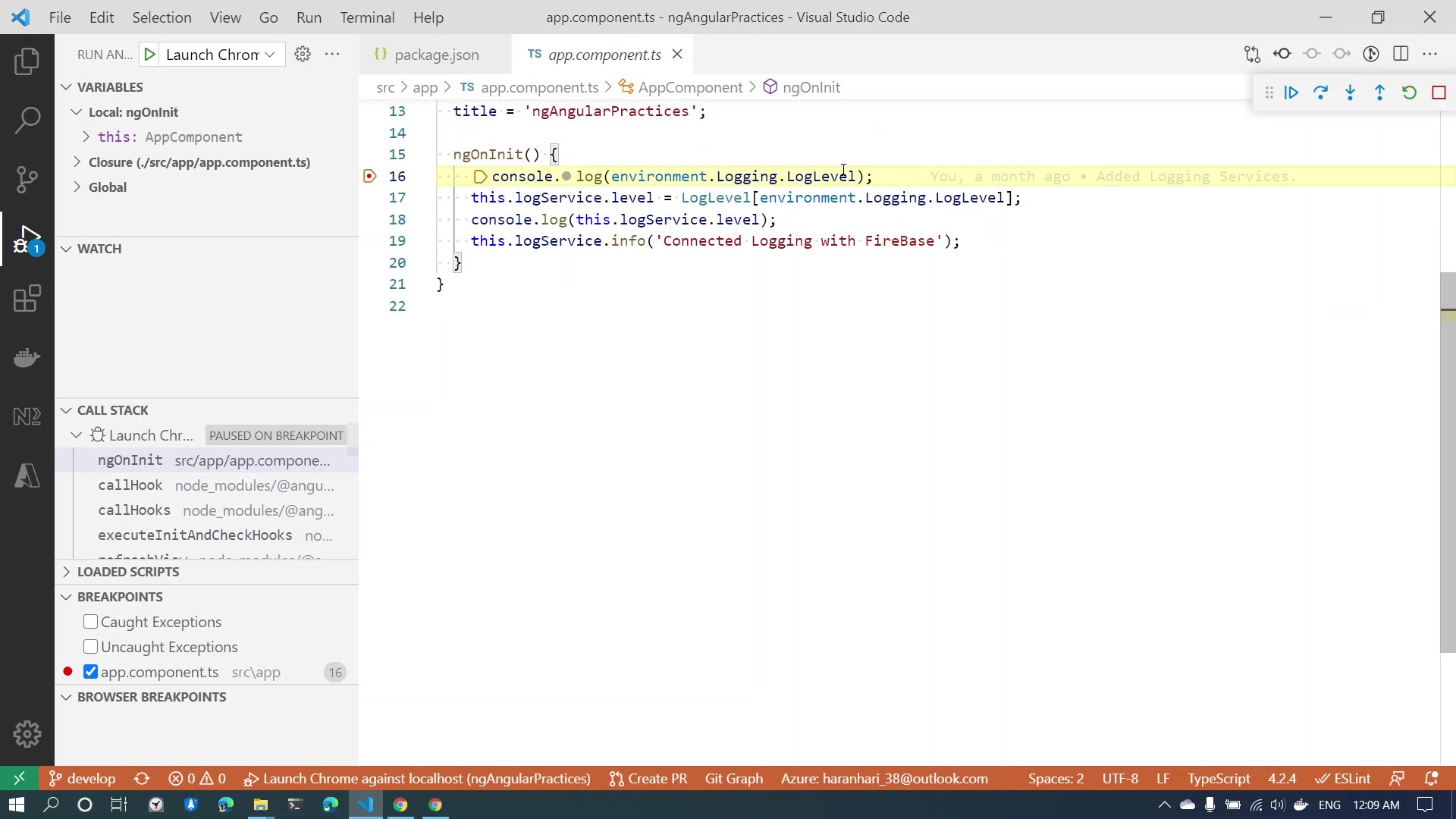
Task: Open the Extensions view in activity bar
Action: click(27, 299)
